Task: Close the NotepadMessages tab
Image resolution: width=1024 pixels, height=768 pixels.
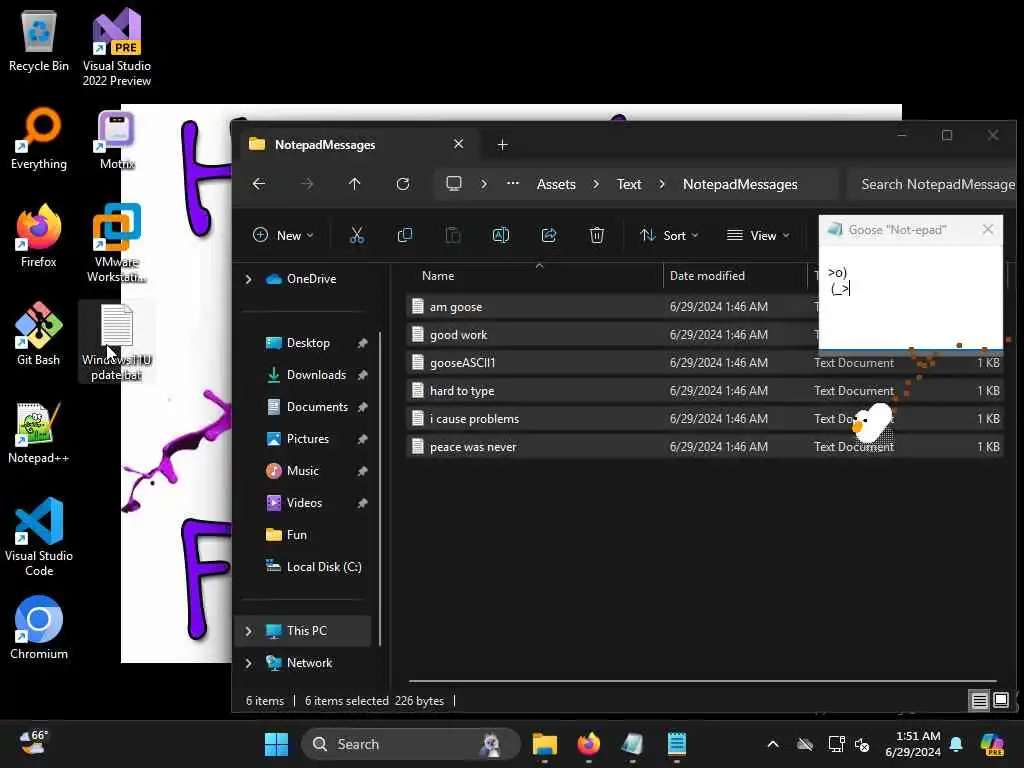Action: click(x=458, y=144)
